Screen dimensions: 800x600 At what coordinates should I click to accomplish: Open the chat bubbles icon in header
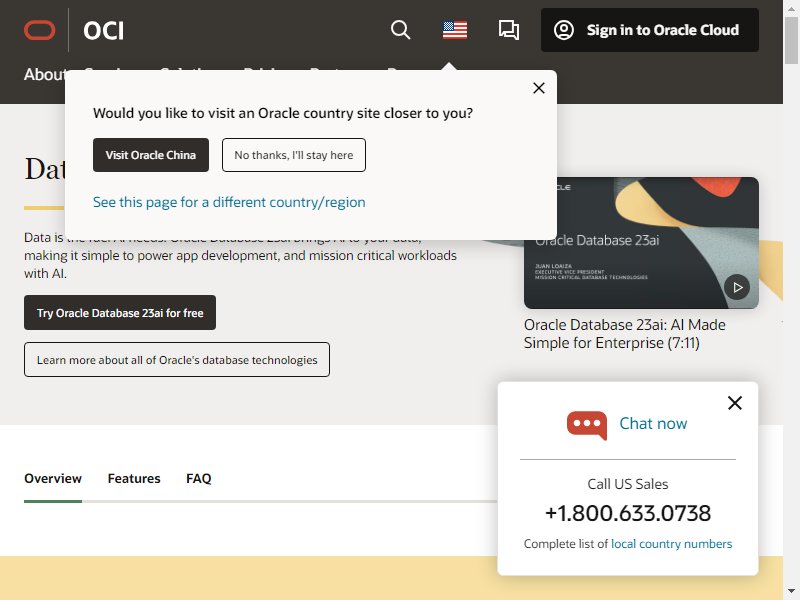coord(509,30)
